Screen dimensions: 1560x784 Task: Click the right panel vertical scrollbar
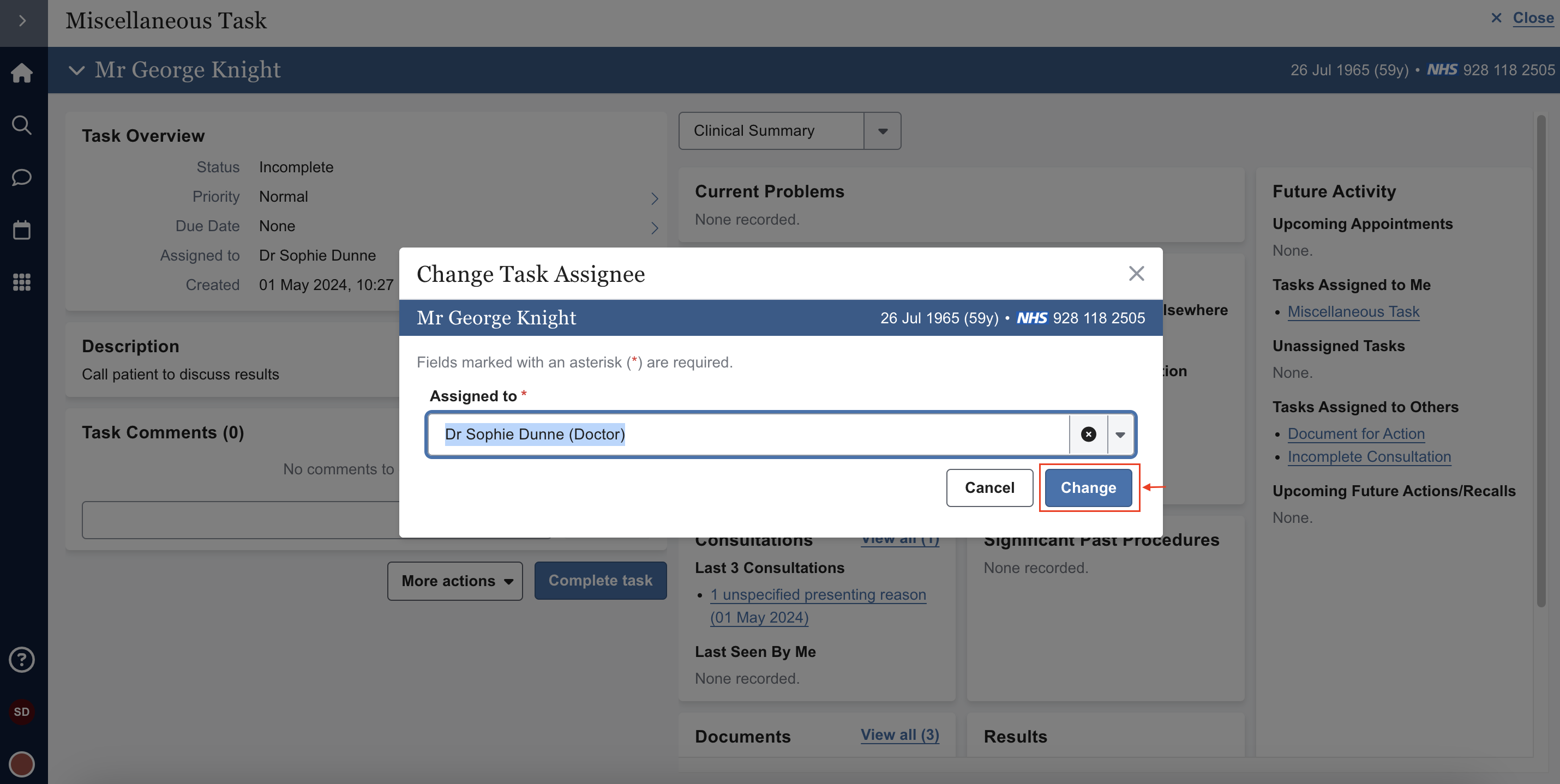click(x=1540, y=363)
